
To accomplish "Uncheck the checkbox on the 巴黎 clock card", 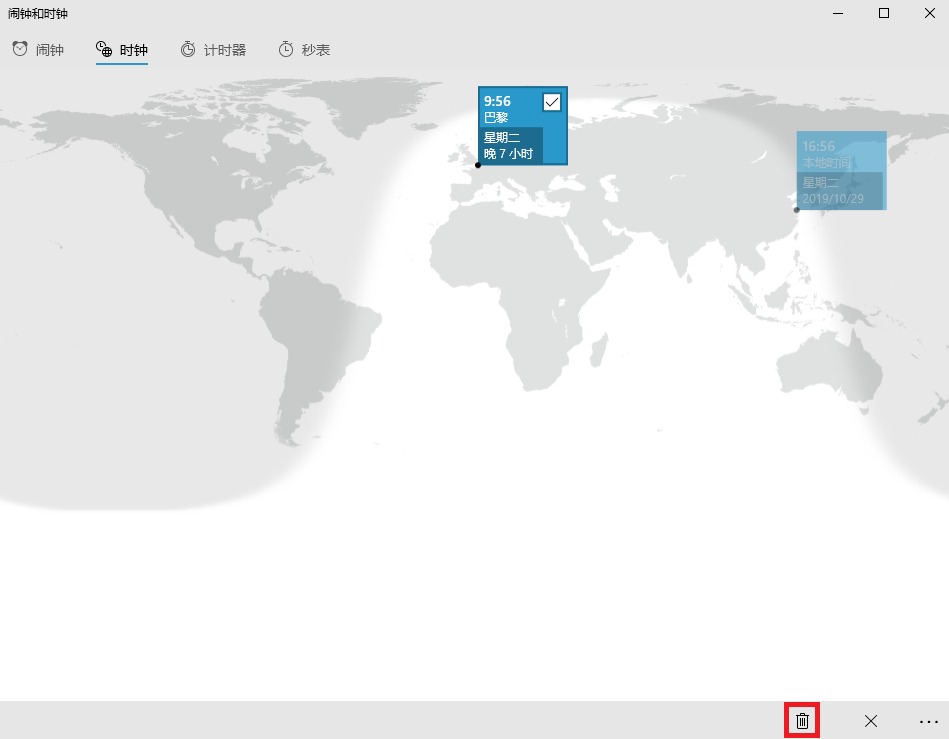I will point(551,102).
